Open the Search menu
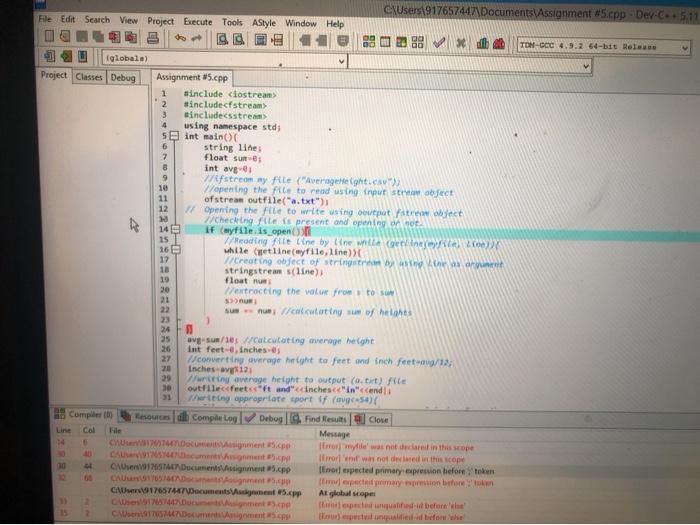Screen dimensions: 700x525 pos(97,20)
